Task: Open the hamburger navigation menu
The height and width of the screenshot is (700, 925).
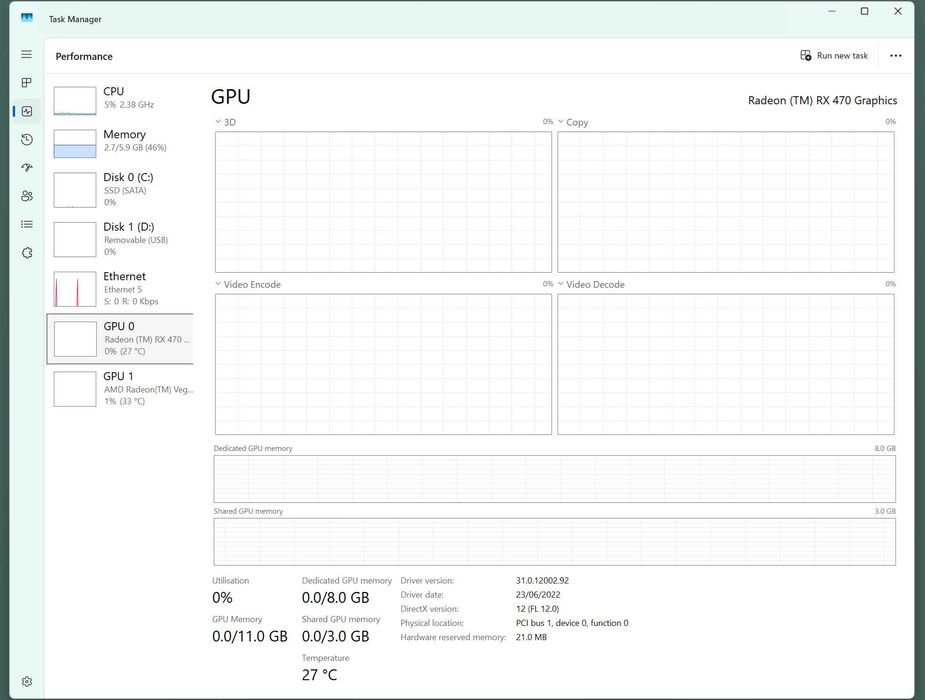Action: click(x=27, y=54)
